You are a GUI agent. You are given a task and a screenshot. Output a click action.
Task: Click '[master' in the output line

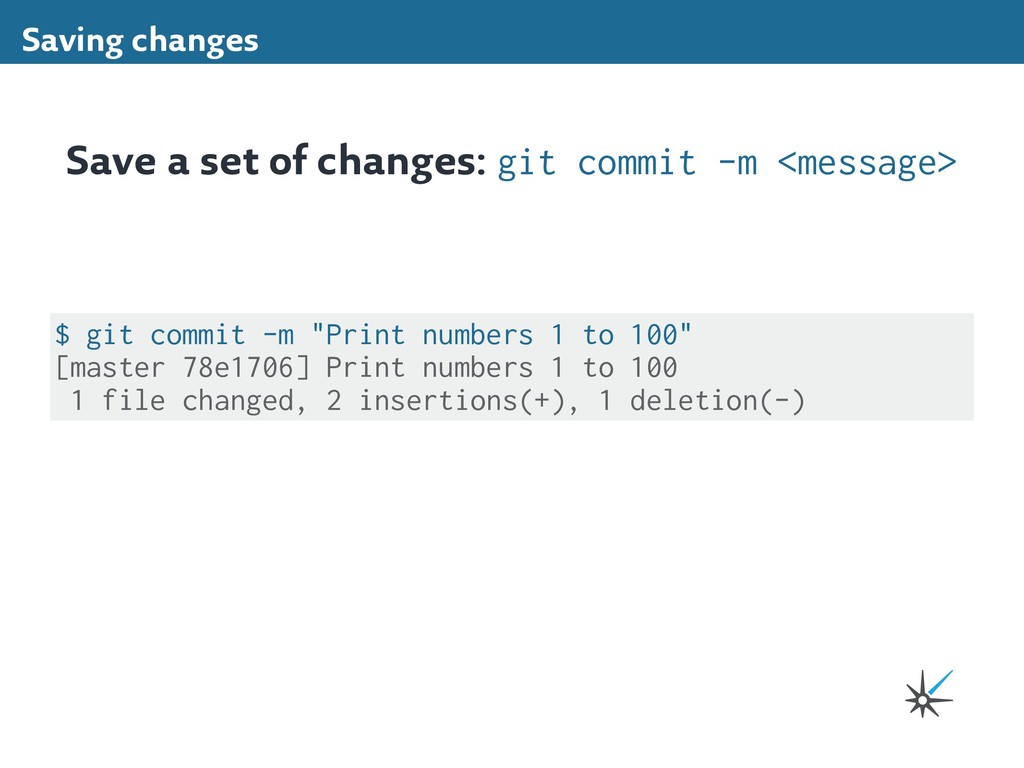pyautogui.click(x=109, y=367)
